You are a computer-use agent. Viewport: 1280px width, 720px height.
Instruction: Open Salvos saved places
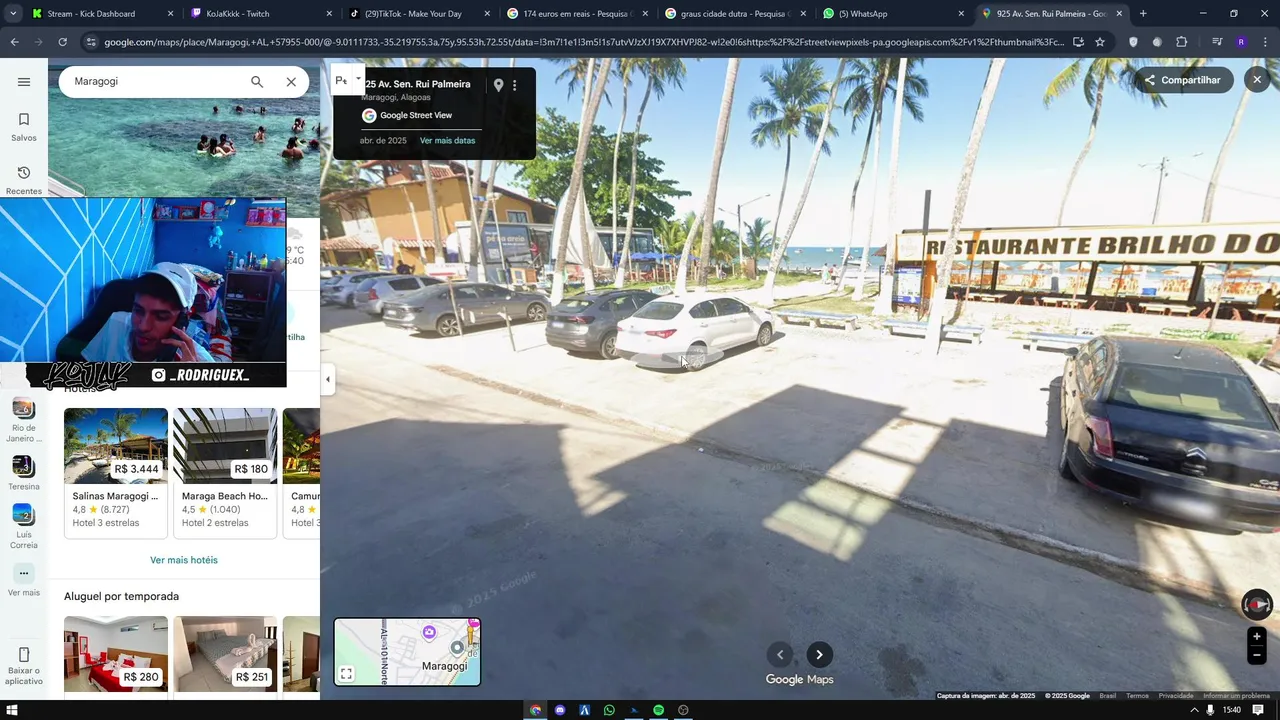(x=24, y=126)
